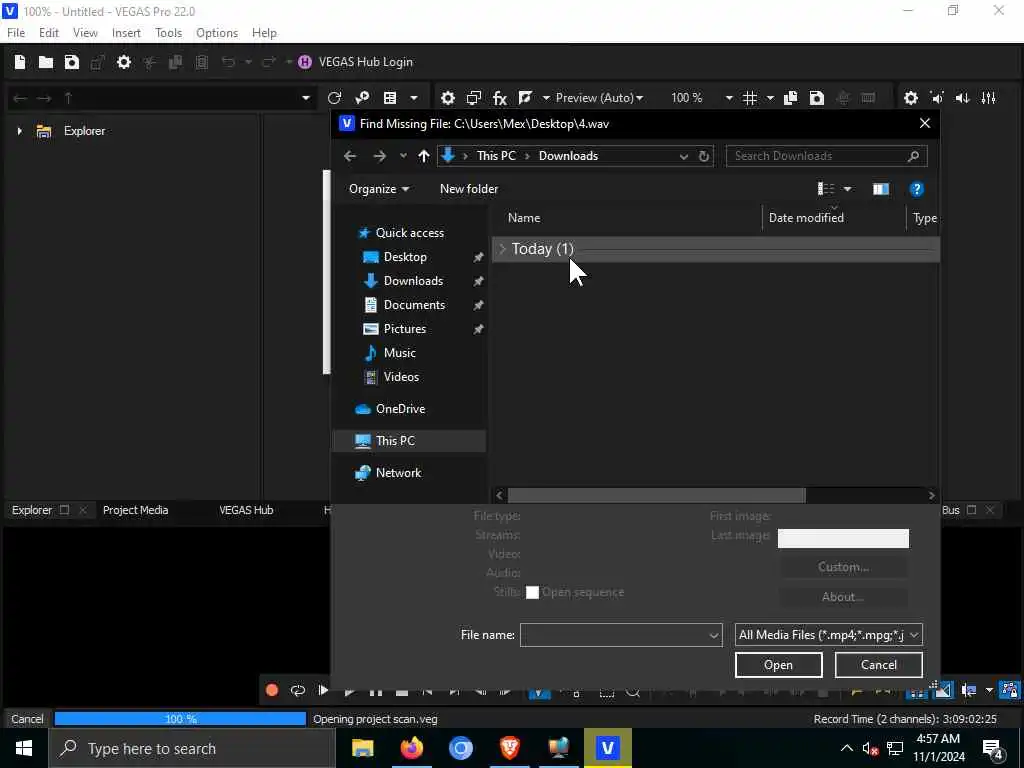Click the Search Downloads field
This screenshot has height=768, width=1024.
(x=826, y=156)
